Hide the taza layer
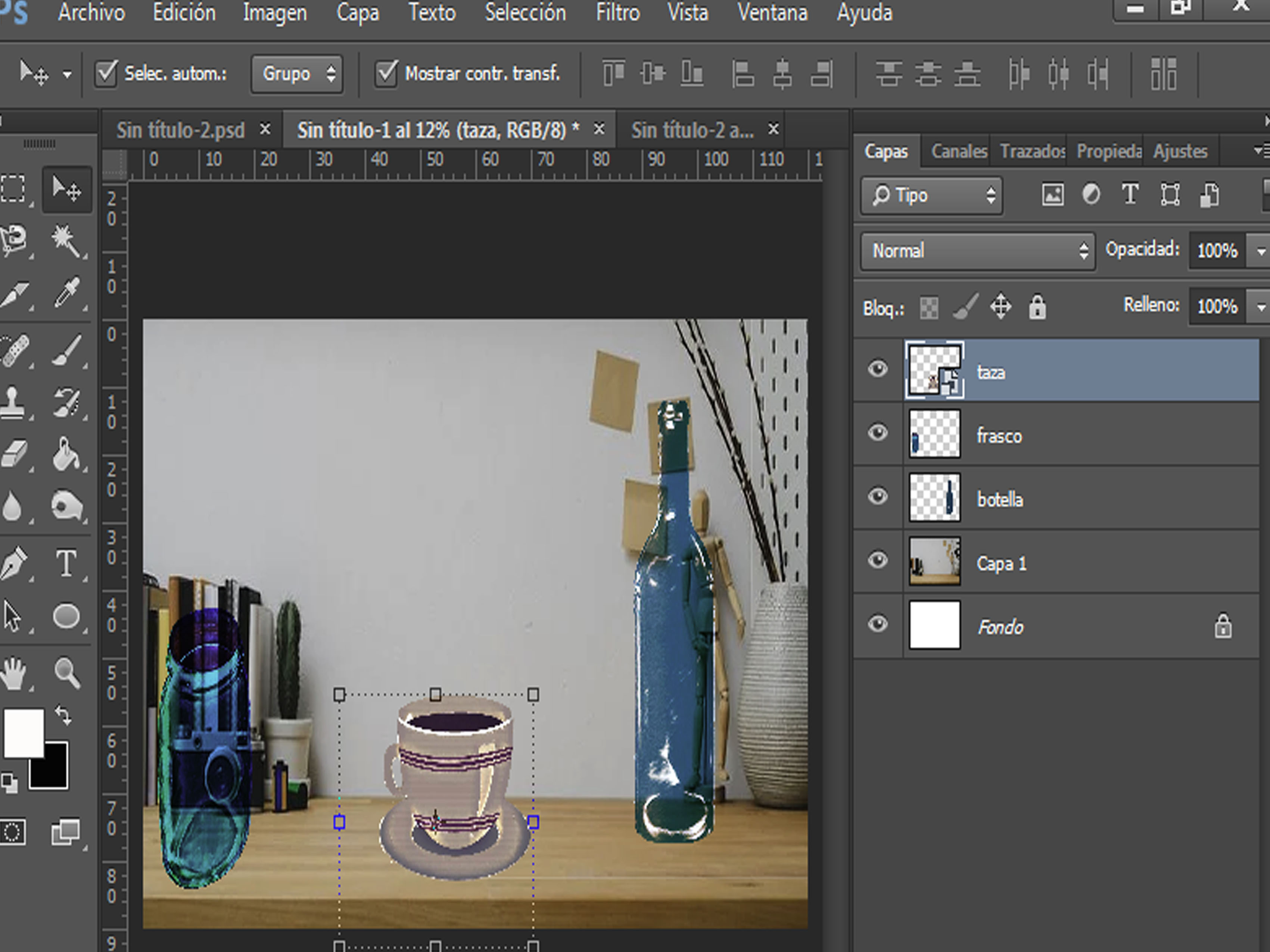This screenshot has width=1270, height=952. tap(877, 368)
